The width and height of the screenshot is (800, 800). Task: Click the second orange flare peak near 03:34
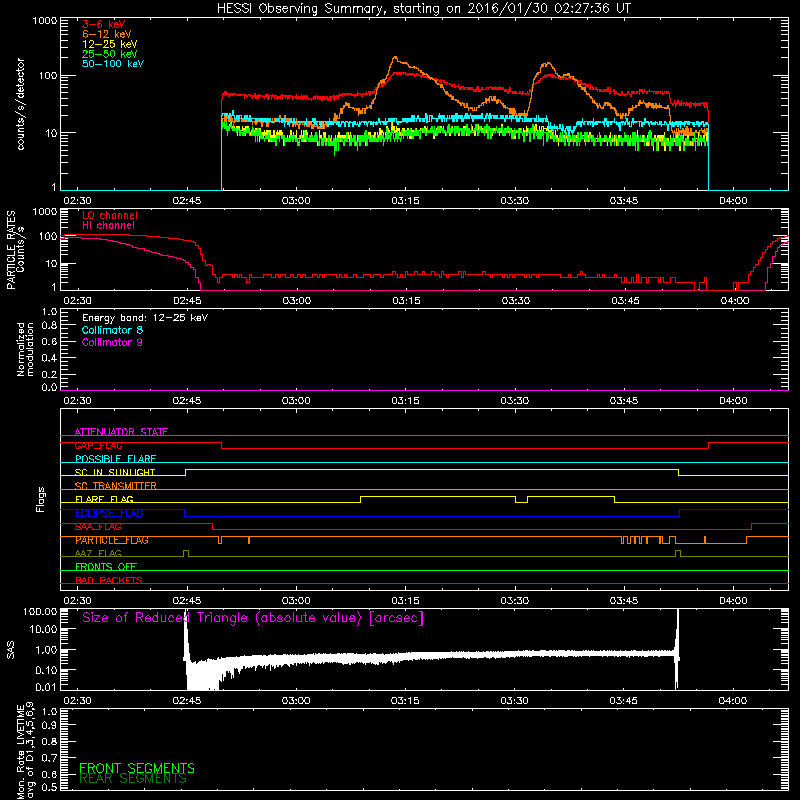click(547, 65)
